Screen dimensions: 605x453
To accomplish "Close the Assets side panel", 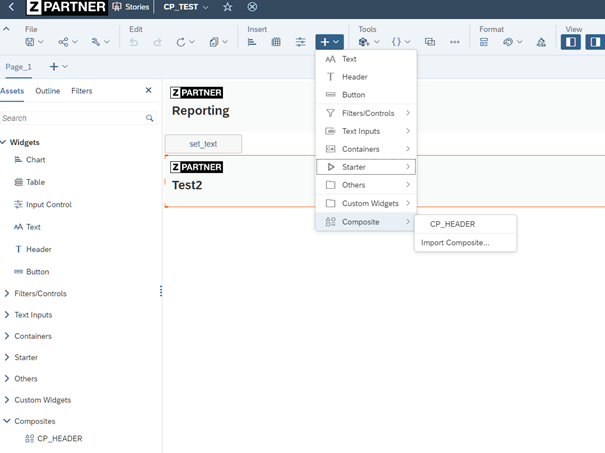I will (x=149, y=91).
